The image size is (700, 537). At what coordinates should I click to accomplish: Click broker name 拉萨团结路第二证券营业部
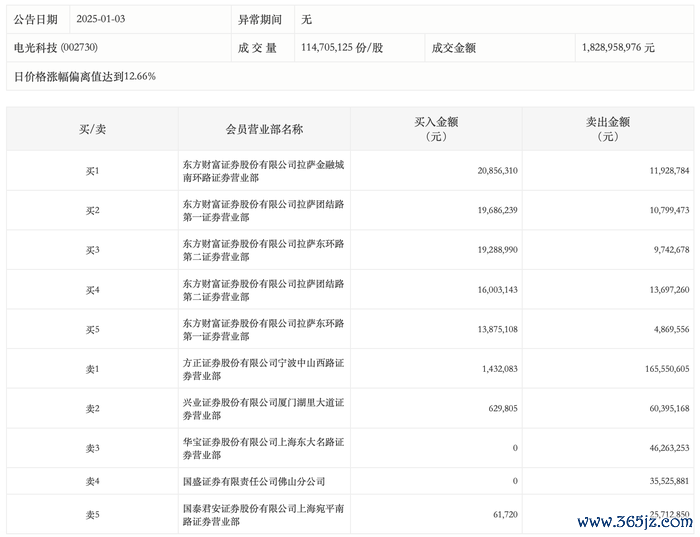pyautogui.click(x=263, y=290)
